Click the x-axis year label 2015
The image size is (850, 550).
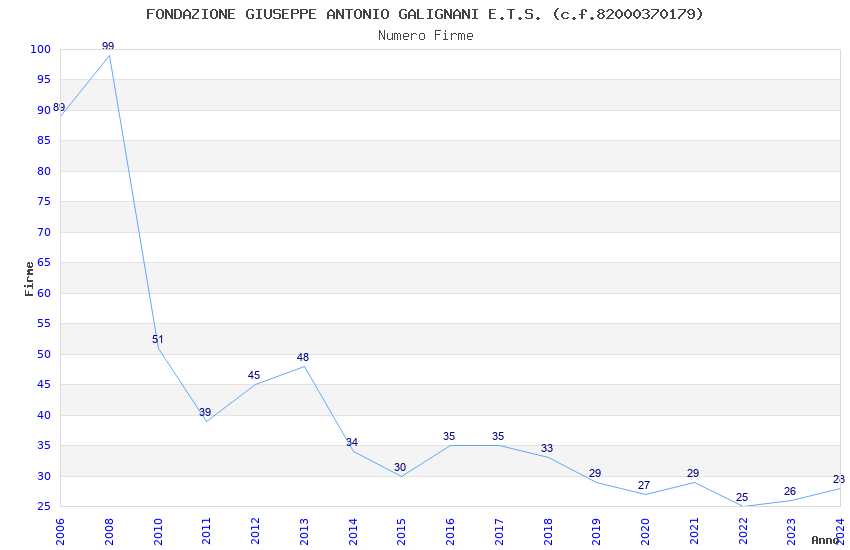pyautogui.click(x=401, y=532)
